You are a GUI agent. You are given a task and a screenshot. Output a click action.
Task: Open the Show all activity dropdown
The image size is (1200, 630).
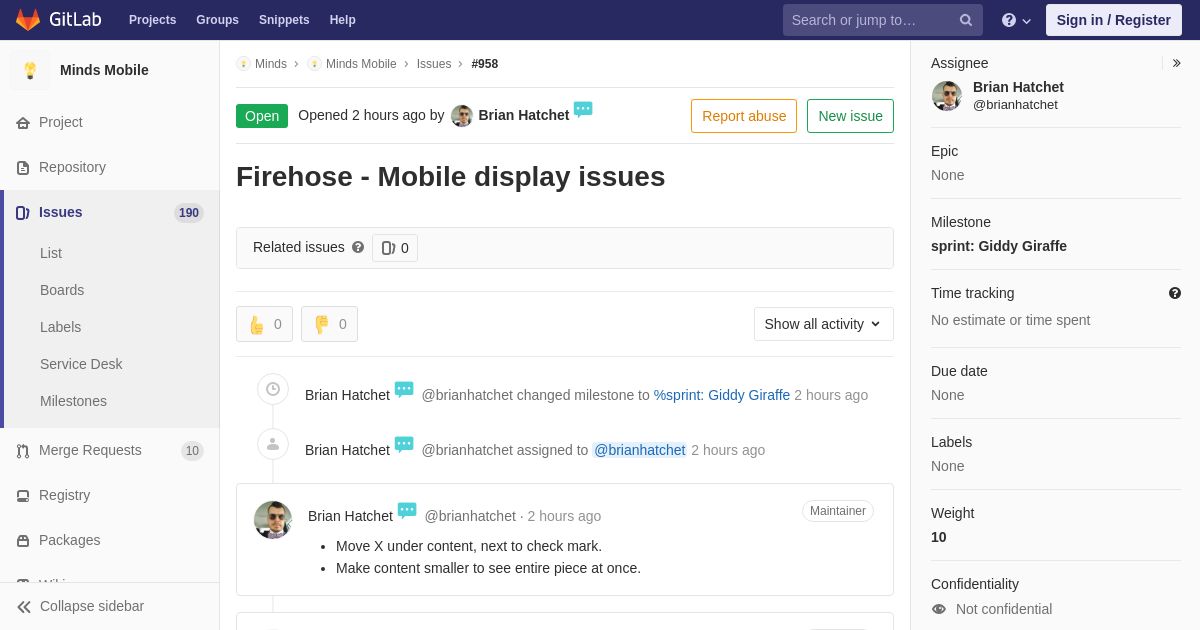[823, 324]
